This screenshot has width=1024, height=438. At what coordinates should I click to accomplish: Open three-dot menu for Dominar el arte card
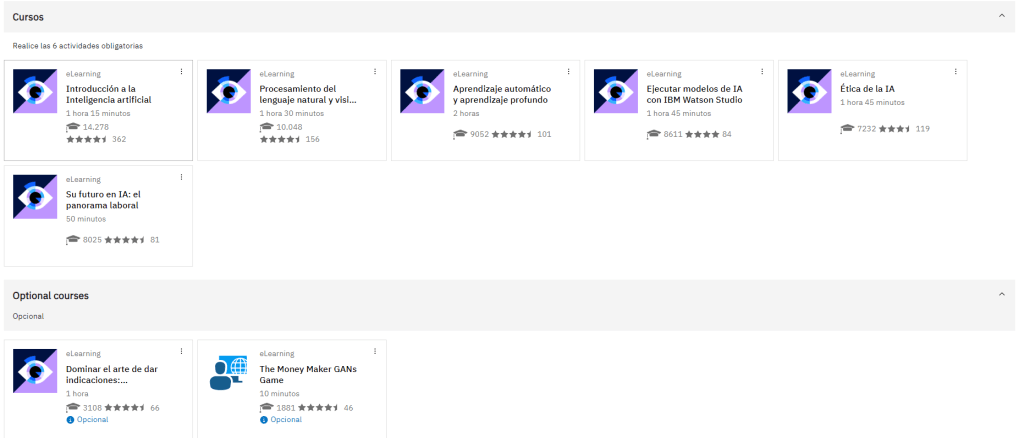tap(181, 351)
